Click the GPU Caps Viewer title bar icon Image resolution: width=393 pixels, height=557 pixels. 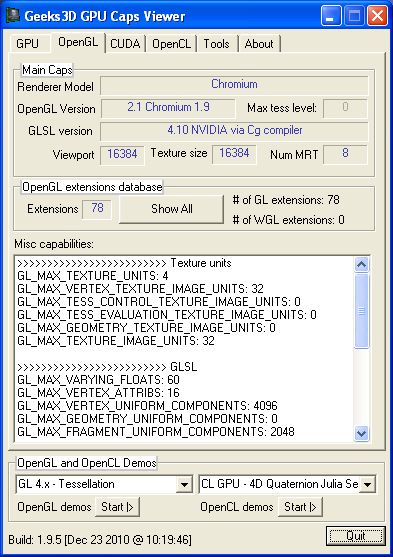[x=14, y=16]
